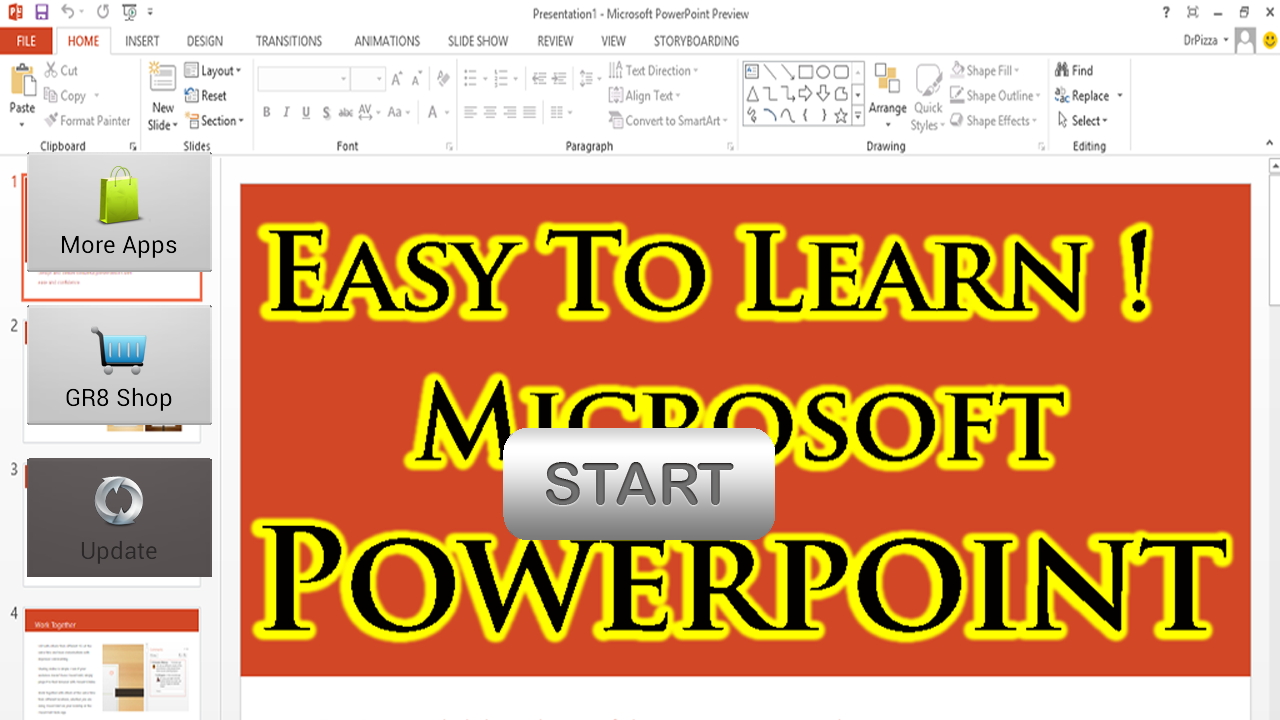
Task: Click the Start From Beginning slideshow icon
Action: click(129, 13)
